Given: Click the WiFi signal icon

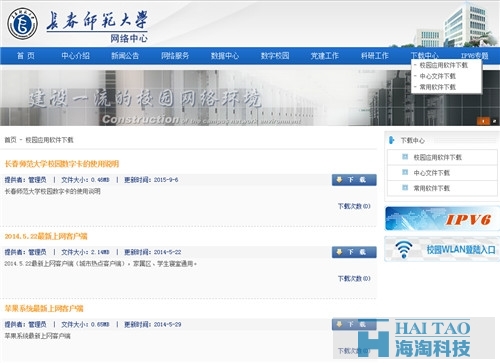Looking at the screenshot, I should [x=404, y=249].
